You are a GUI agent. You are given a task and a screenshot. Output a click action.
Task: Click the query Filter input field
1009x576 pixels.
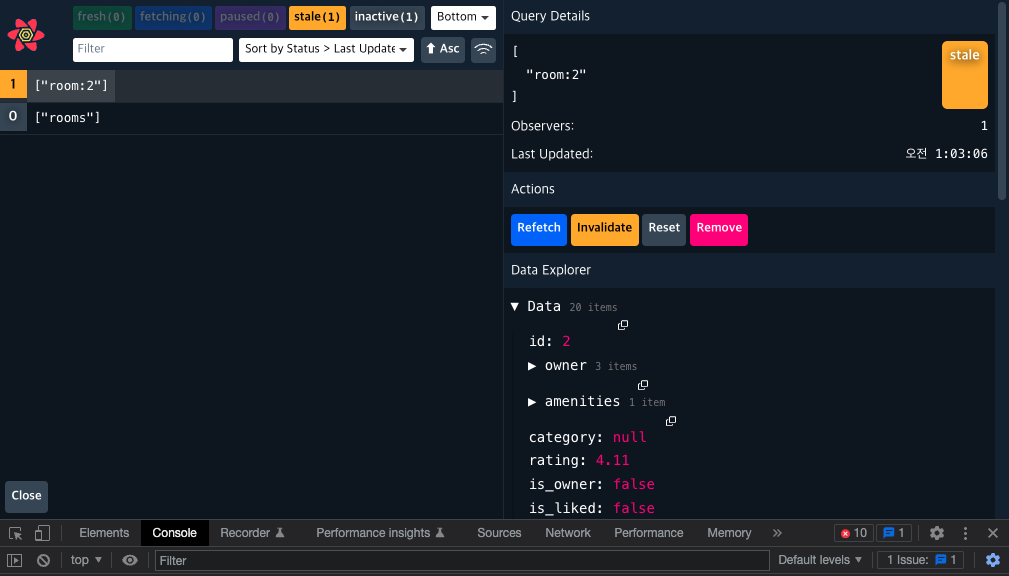pyautogui.click(x=153, y=50)
